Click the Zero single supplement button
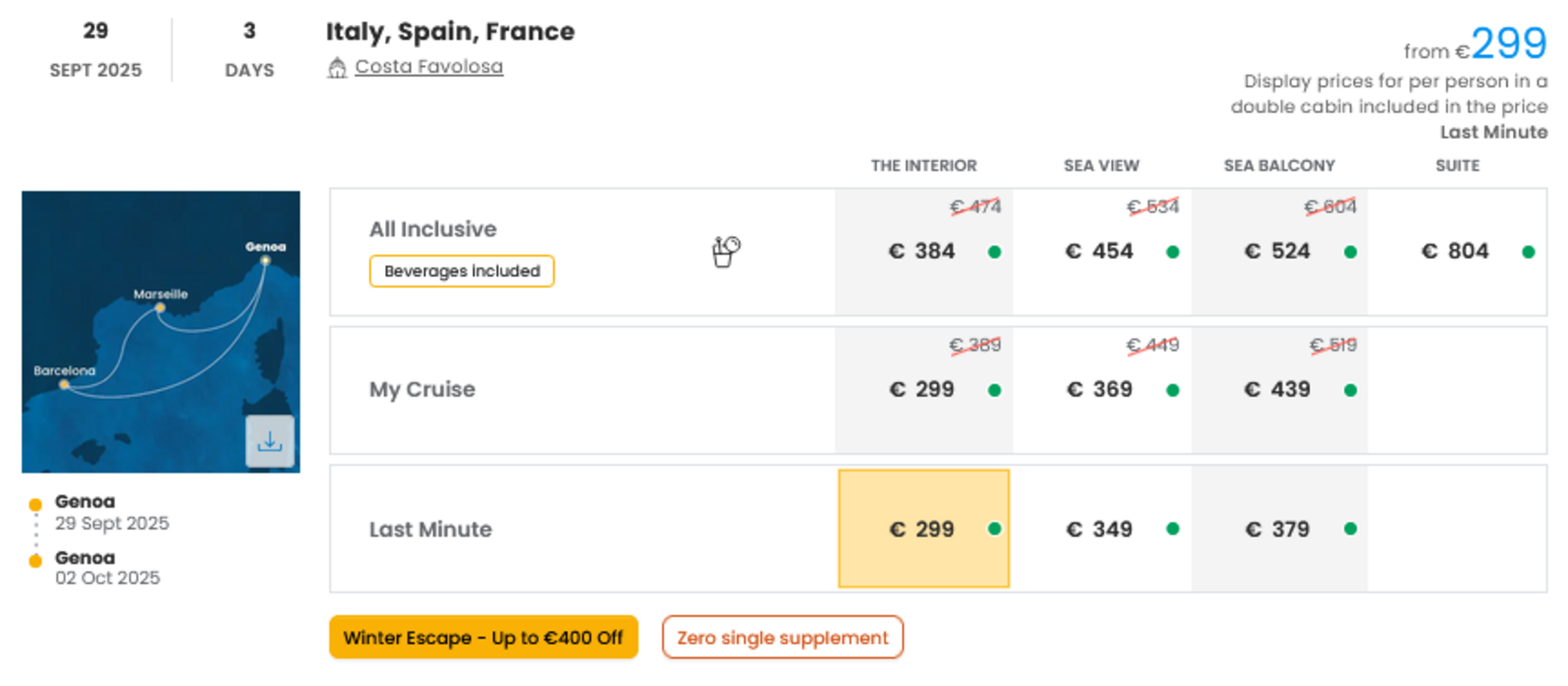 pyautogui.click(x=783, y=637)
